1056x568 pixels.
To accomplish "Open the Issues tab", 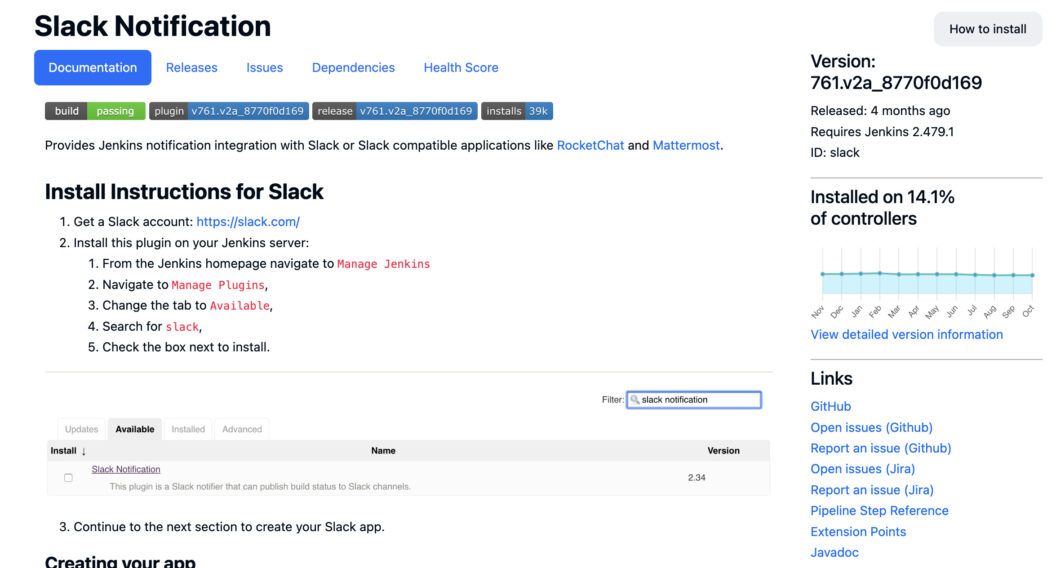I will click(x=264, y=67).
